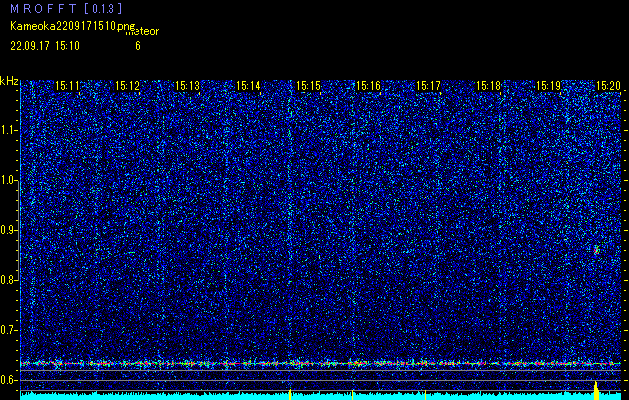Click the 0.8 frequency axis label
629x400 pixels.
[x=8, y=280]
